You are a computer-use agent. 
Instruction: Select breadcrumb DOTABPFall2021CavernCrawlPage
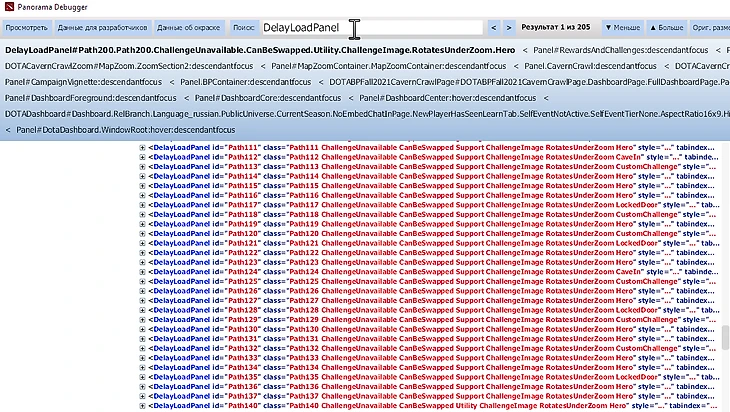[529, 82]
